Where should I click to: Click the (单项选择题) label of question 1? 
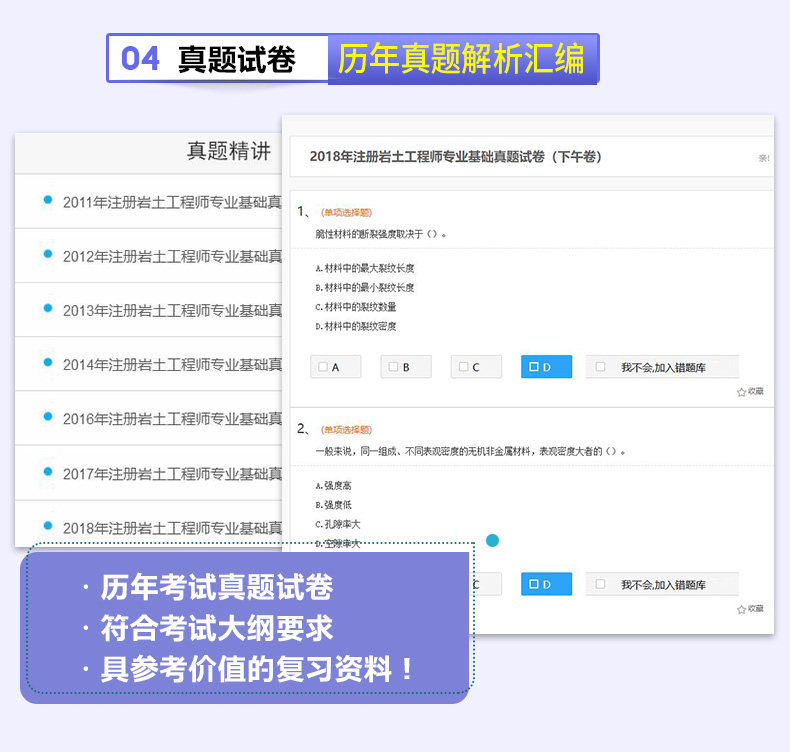(346, 213)
